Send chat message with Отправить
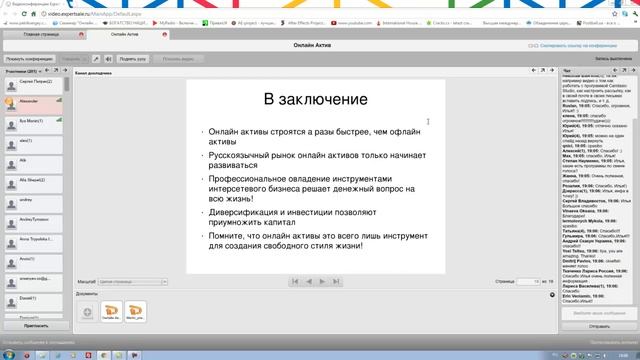Screen dimensions: 640x360 click(x=599, y=326)
